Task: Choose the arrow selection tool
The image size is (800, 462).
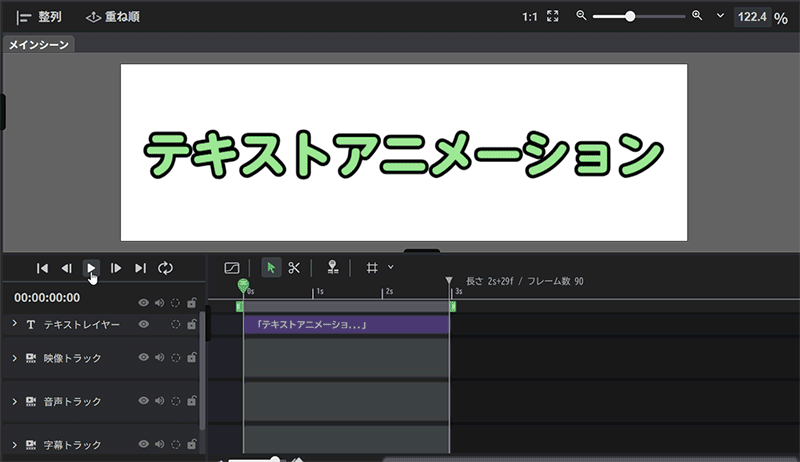Action: [271, 268]
